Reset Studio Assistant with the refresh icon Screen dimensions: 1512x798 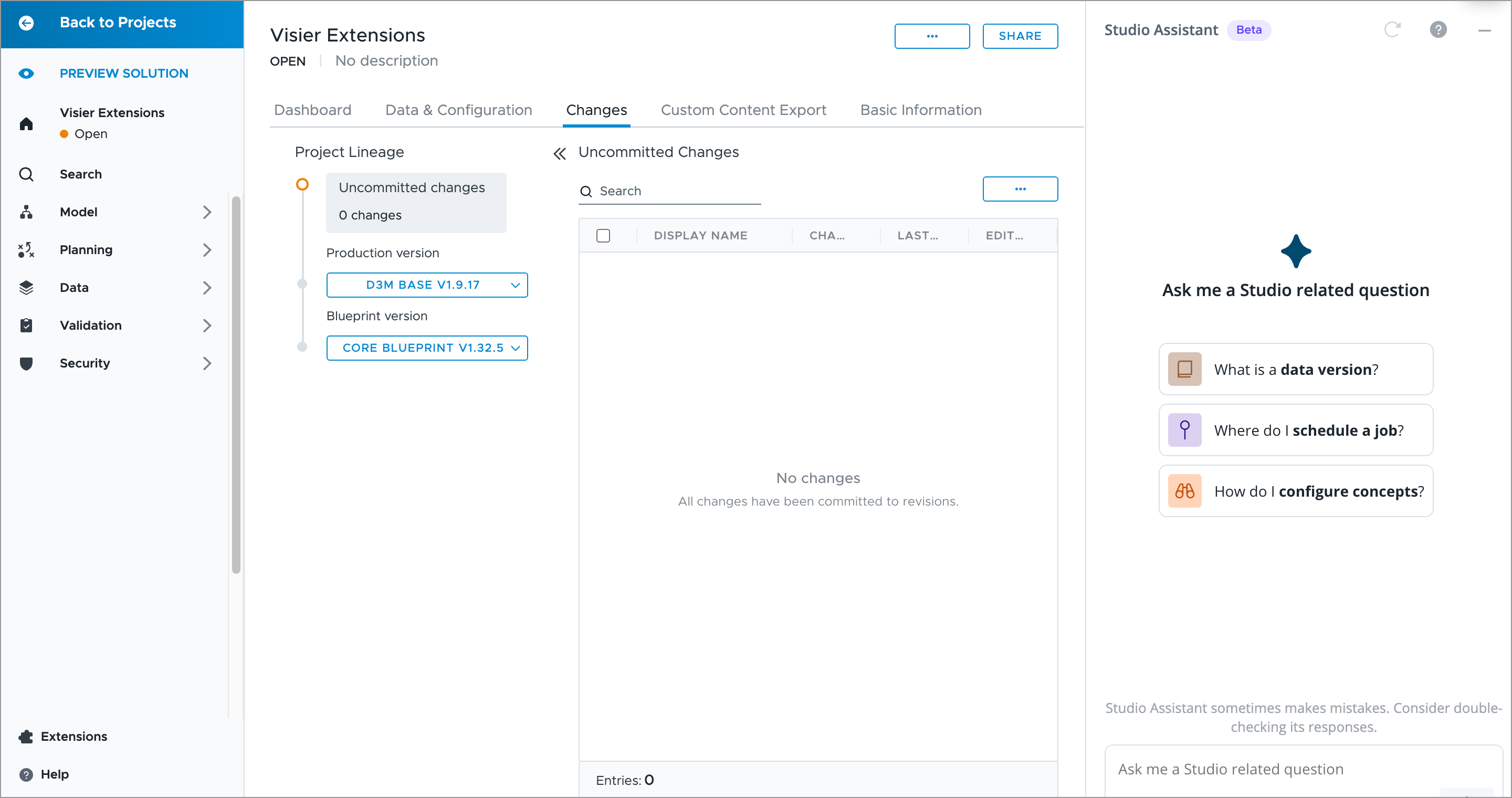tap(1392, 30)
